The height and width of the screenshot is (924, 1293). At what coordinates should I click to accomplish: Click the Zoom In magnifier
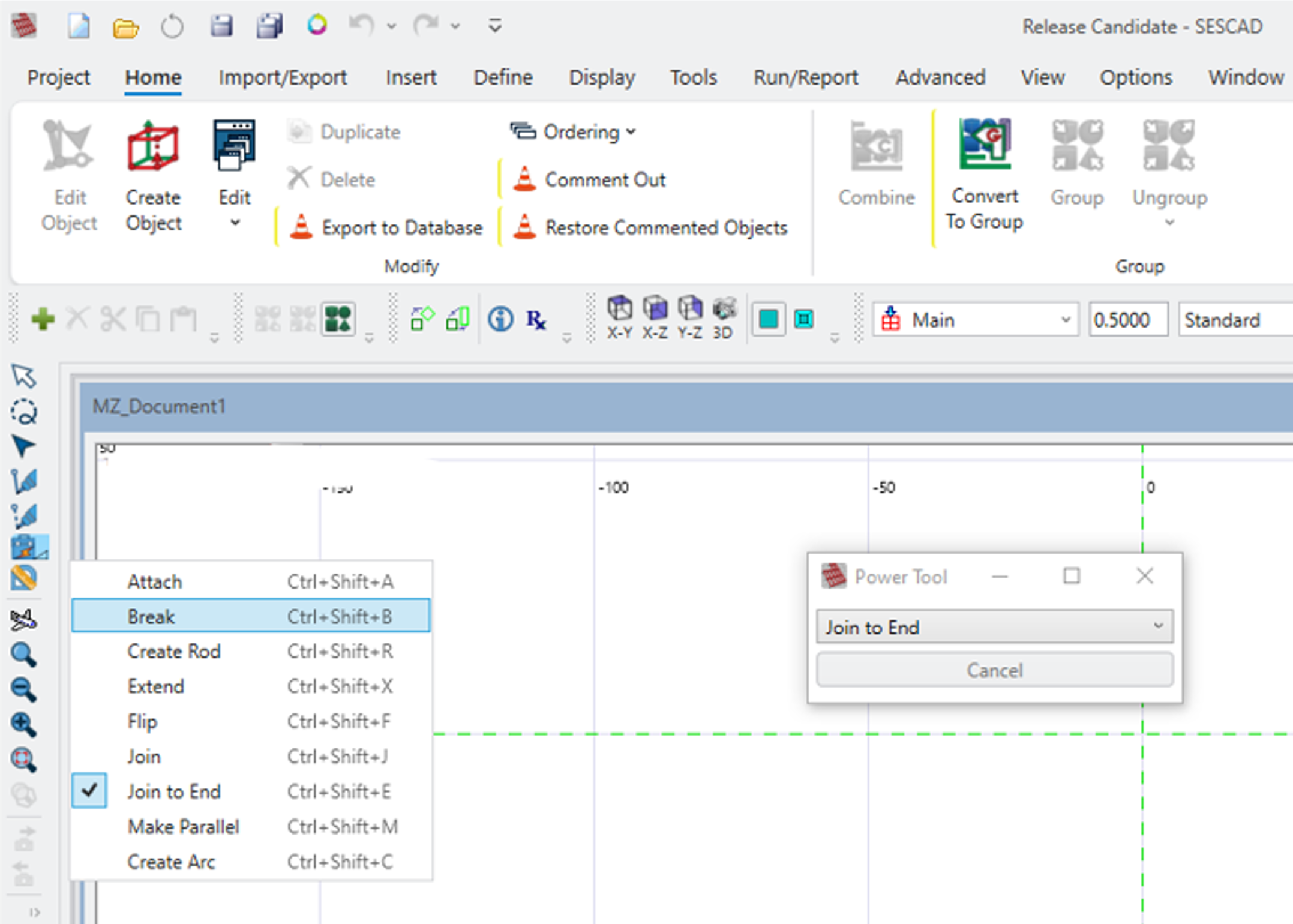(23, 724)
